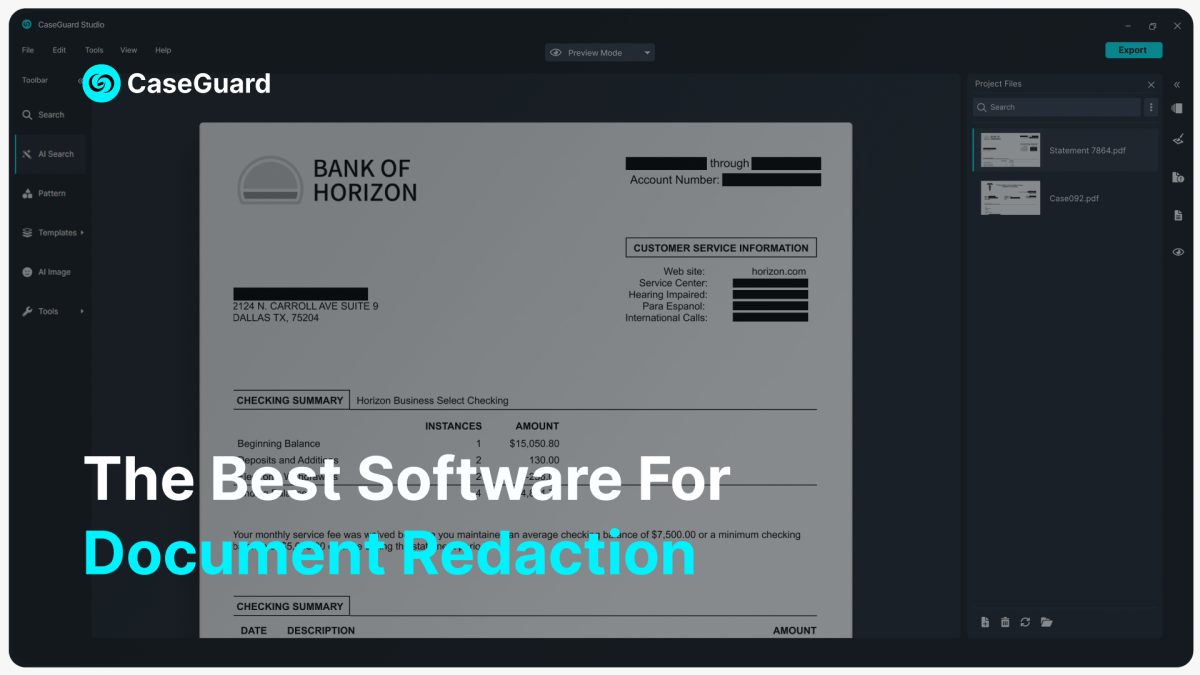This screenshot has height=675, width=1200.
Task: Open the File menu
Action: coord(28,50)
